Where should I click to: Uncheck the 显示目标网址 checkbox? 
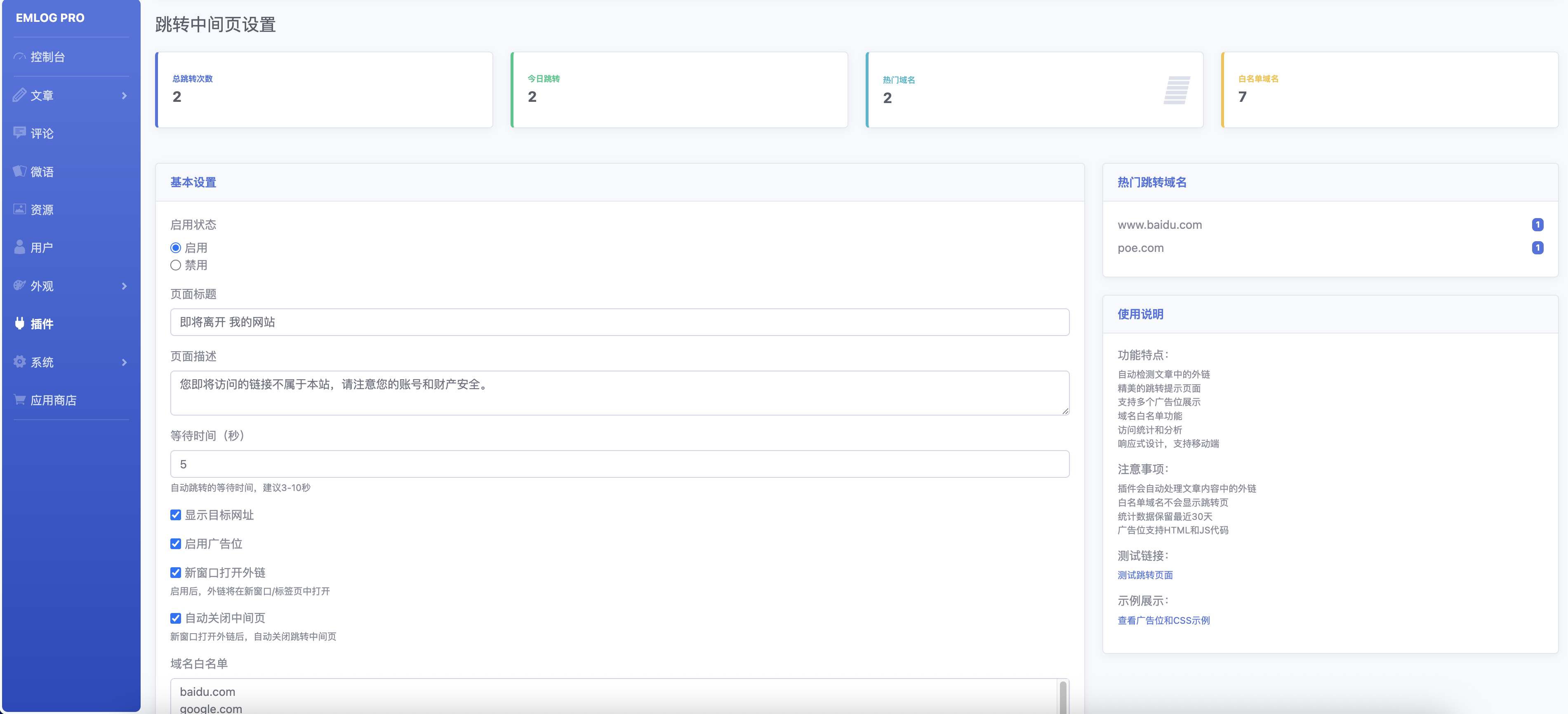click(175, 515)
